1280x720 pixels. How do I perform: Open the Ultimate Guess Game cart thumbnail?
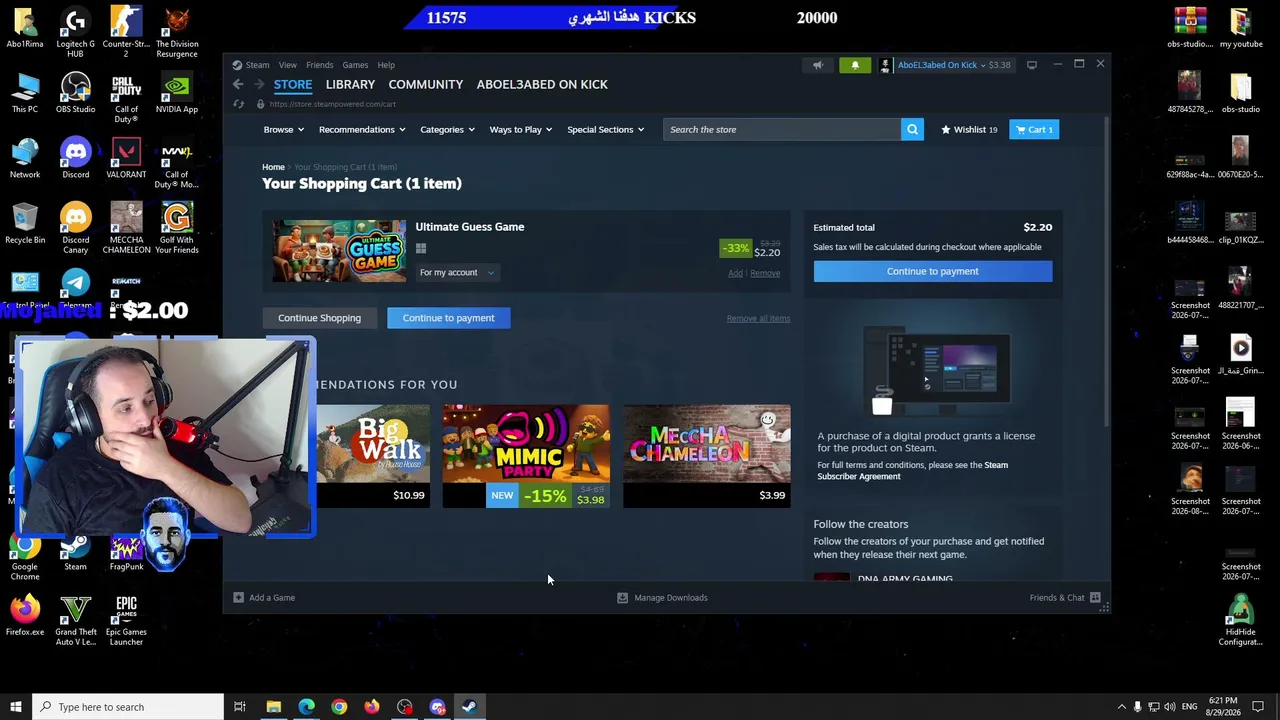[339, 251]
